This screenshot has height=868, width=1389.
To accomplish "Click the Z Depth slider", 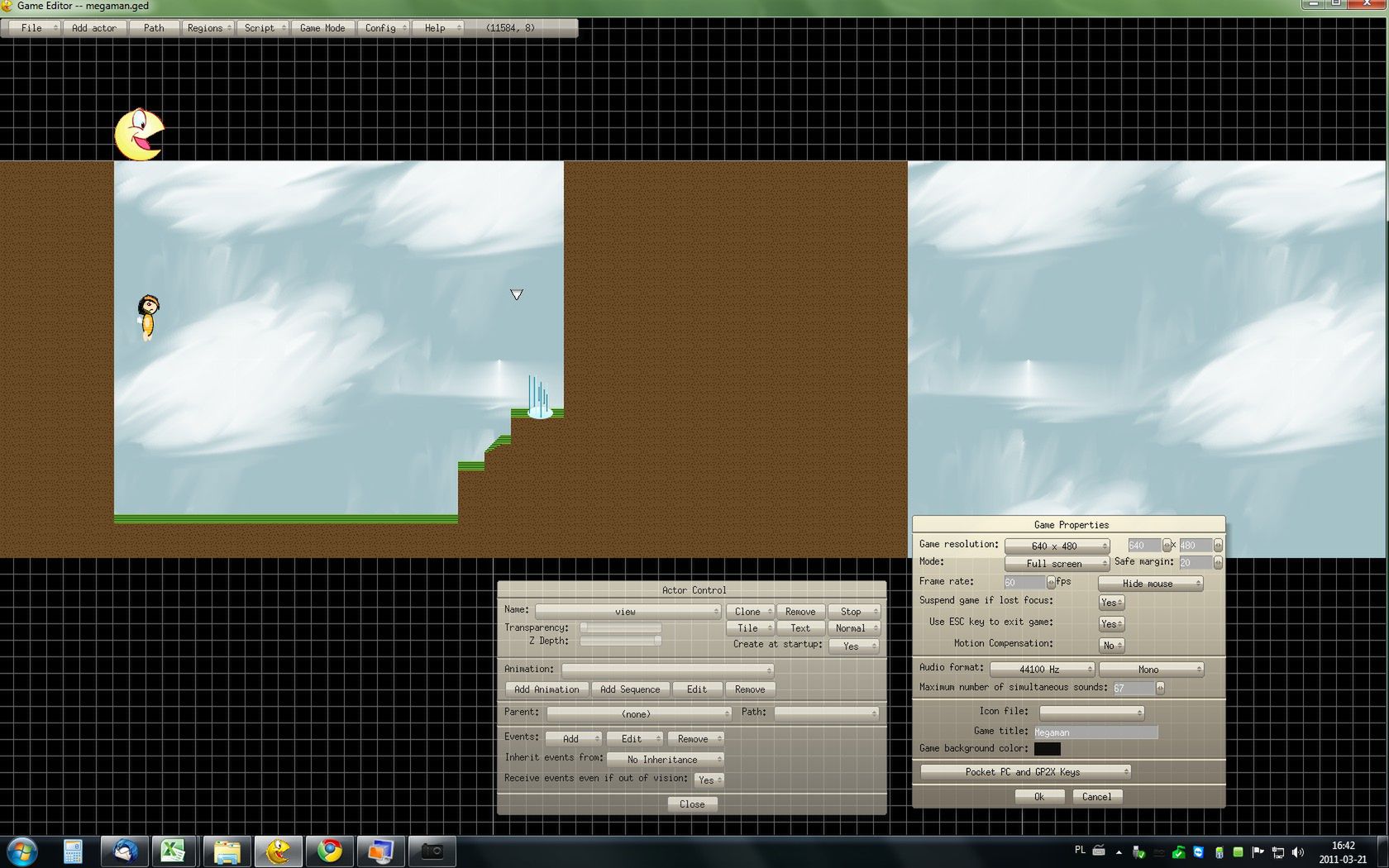I will [620, 641].
